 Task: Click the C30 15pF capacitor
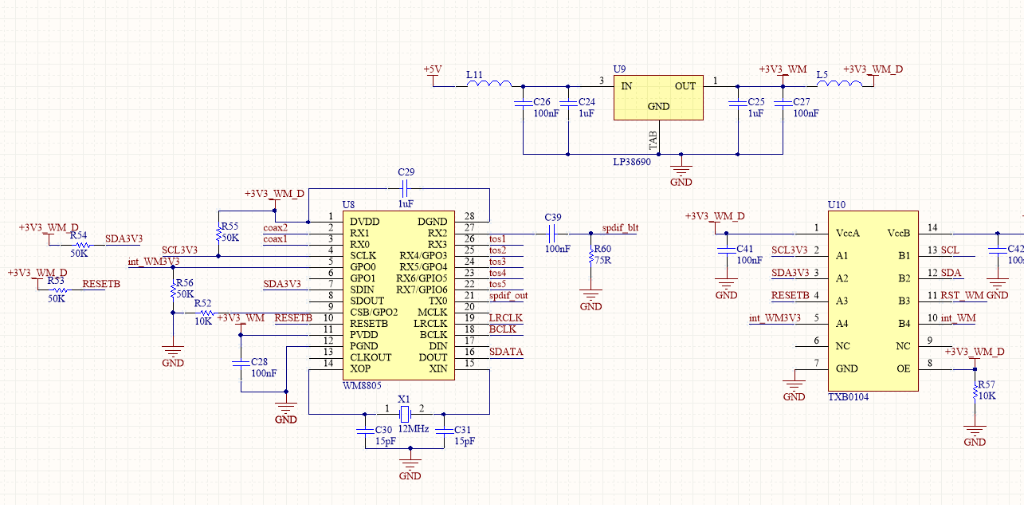click(x=363, y=431)
